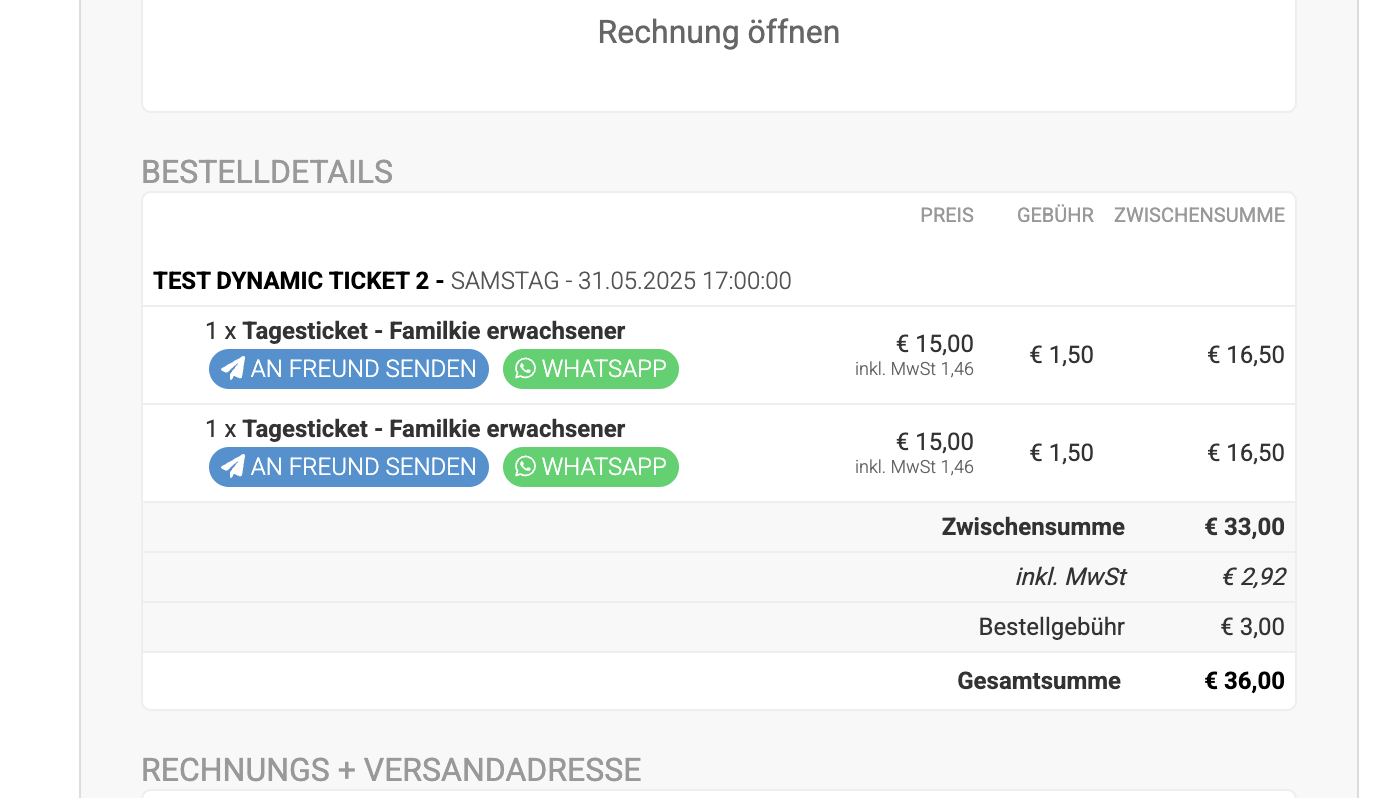Click the WhatsApp logo on first ticket row
The width and height of the screenshot is (1386, 798).
525,369
